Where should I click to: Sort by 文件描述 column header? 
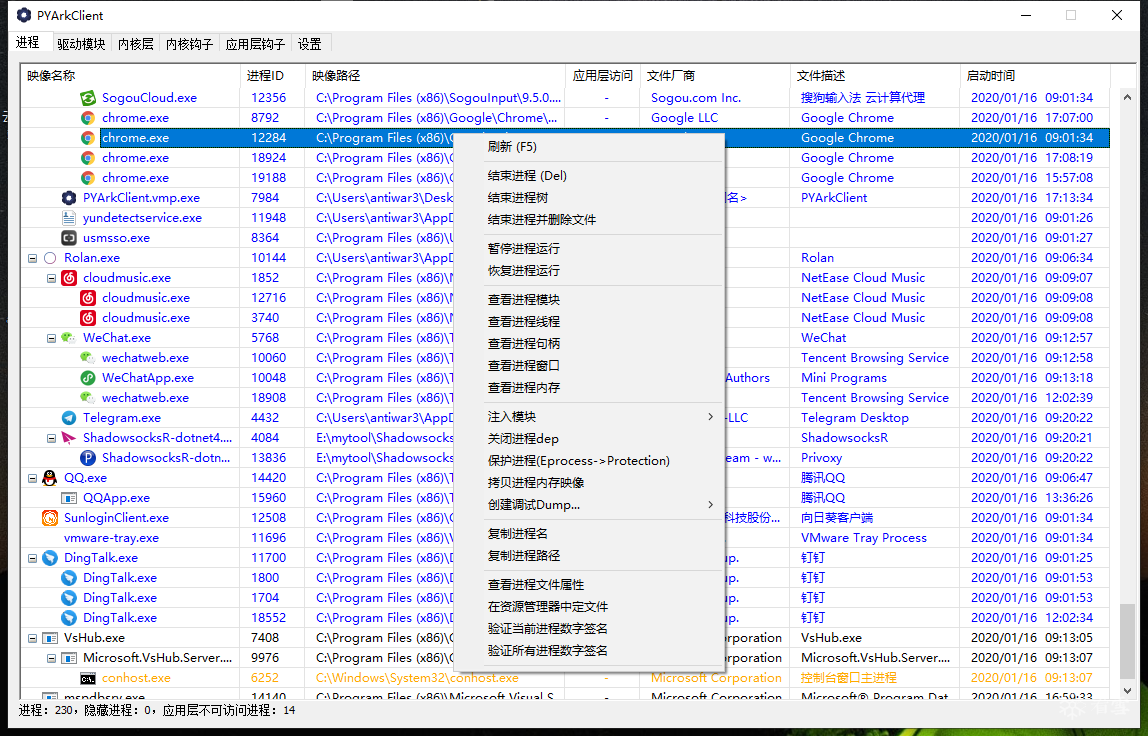coord(874,75)
